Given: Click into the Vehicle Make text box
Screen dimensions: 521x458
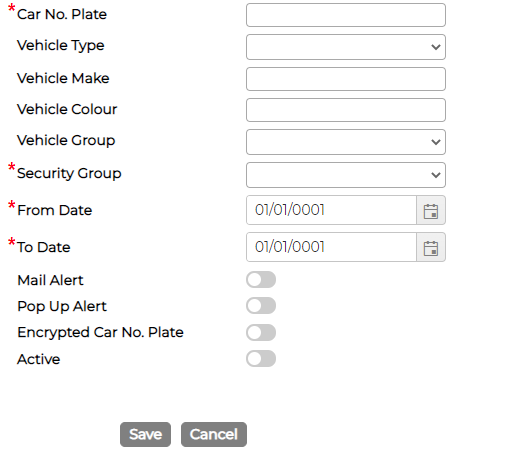Looking at the screenshot, I should click(346, 79).
